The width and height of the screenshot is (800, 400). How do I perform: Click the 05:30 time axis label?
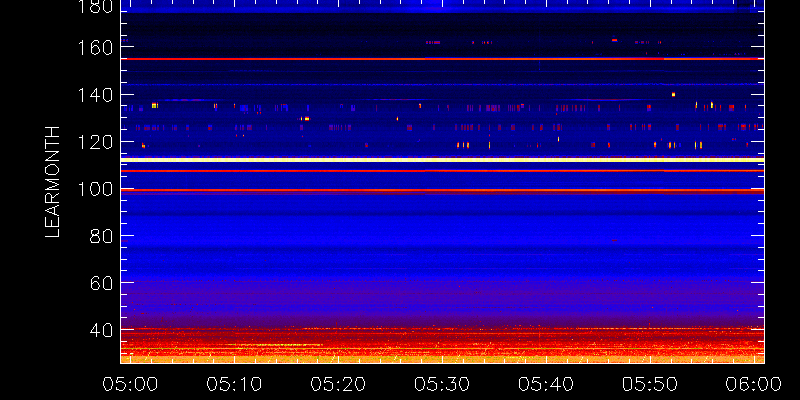[x=442, y=384]
